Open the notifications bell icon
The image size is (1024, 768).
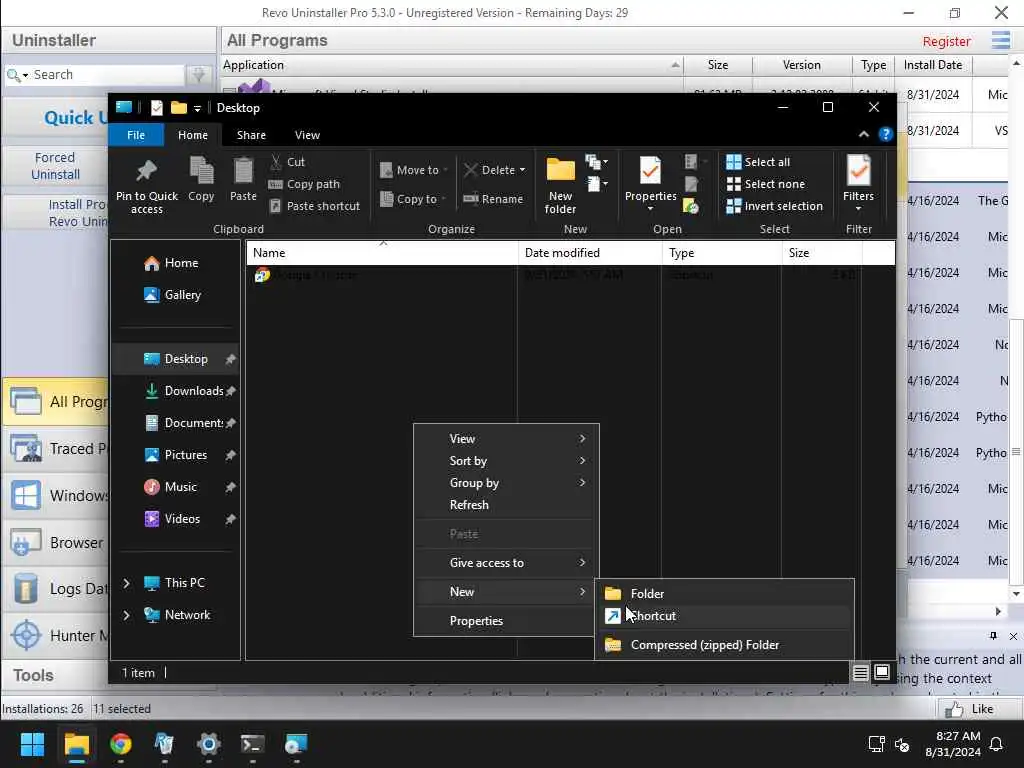[x=997, y=744]
